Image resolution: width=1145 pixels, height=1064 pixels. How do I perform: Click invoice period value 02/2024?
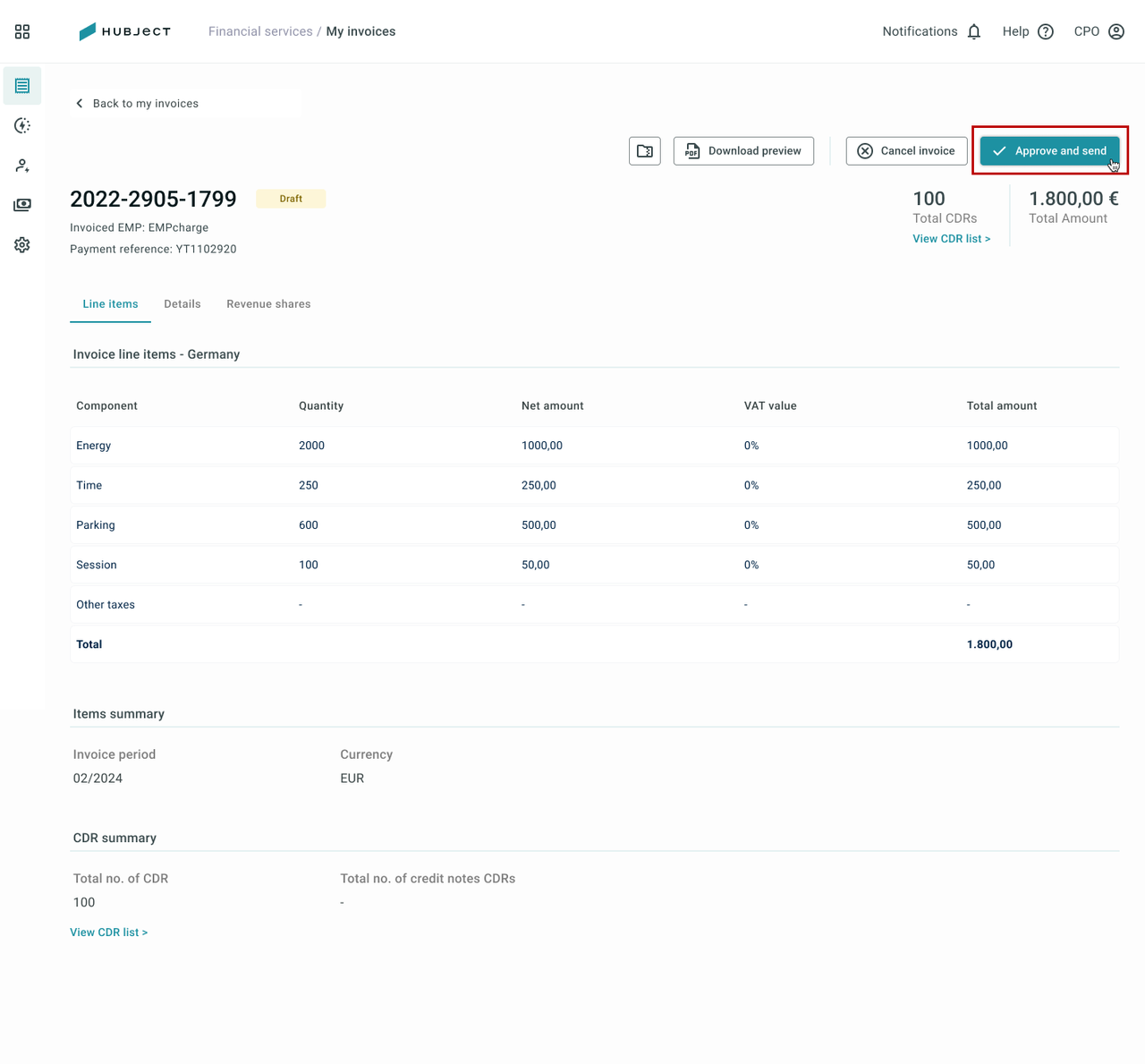click(98, 779)
